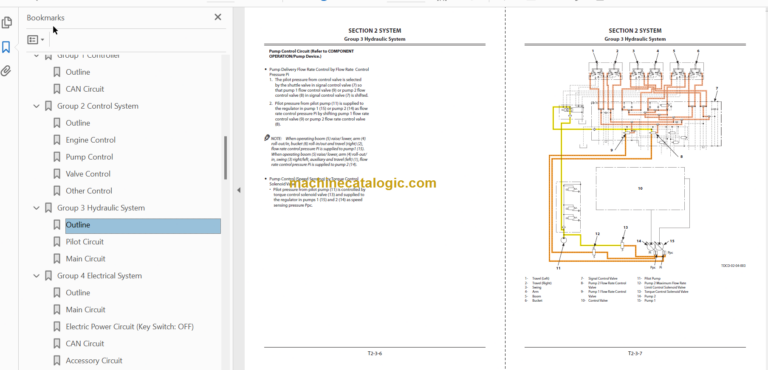The height and width of the screenshot is (370, 768).
Task: Click bookmark icon beside Other Control
Action: 57,191
